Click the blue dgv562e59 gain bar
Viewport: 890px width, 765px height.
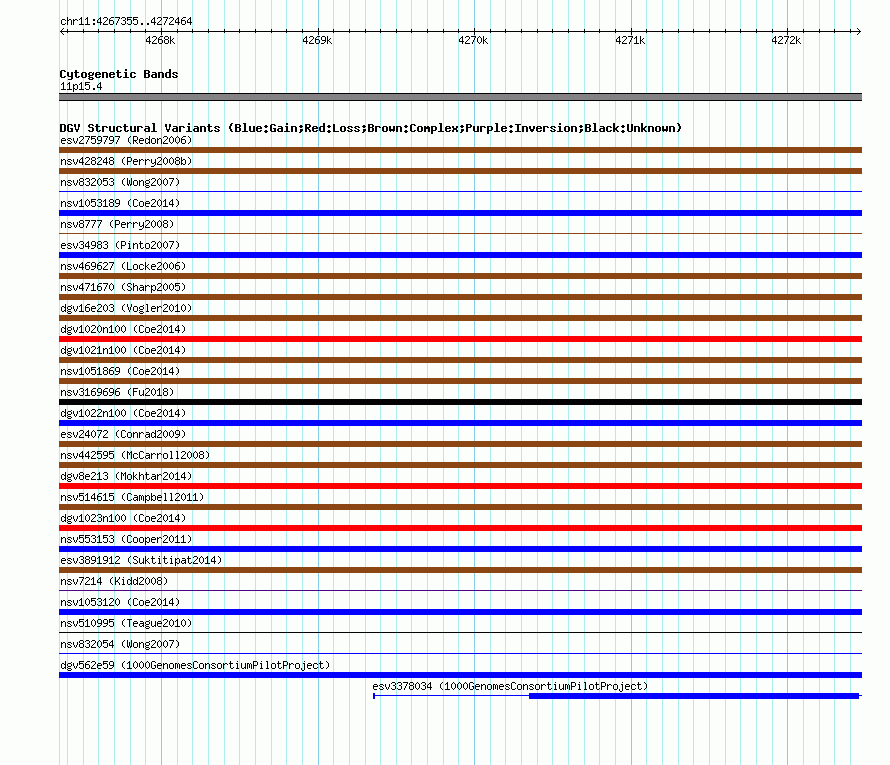(x=460, y=675)
